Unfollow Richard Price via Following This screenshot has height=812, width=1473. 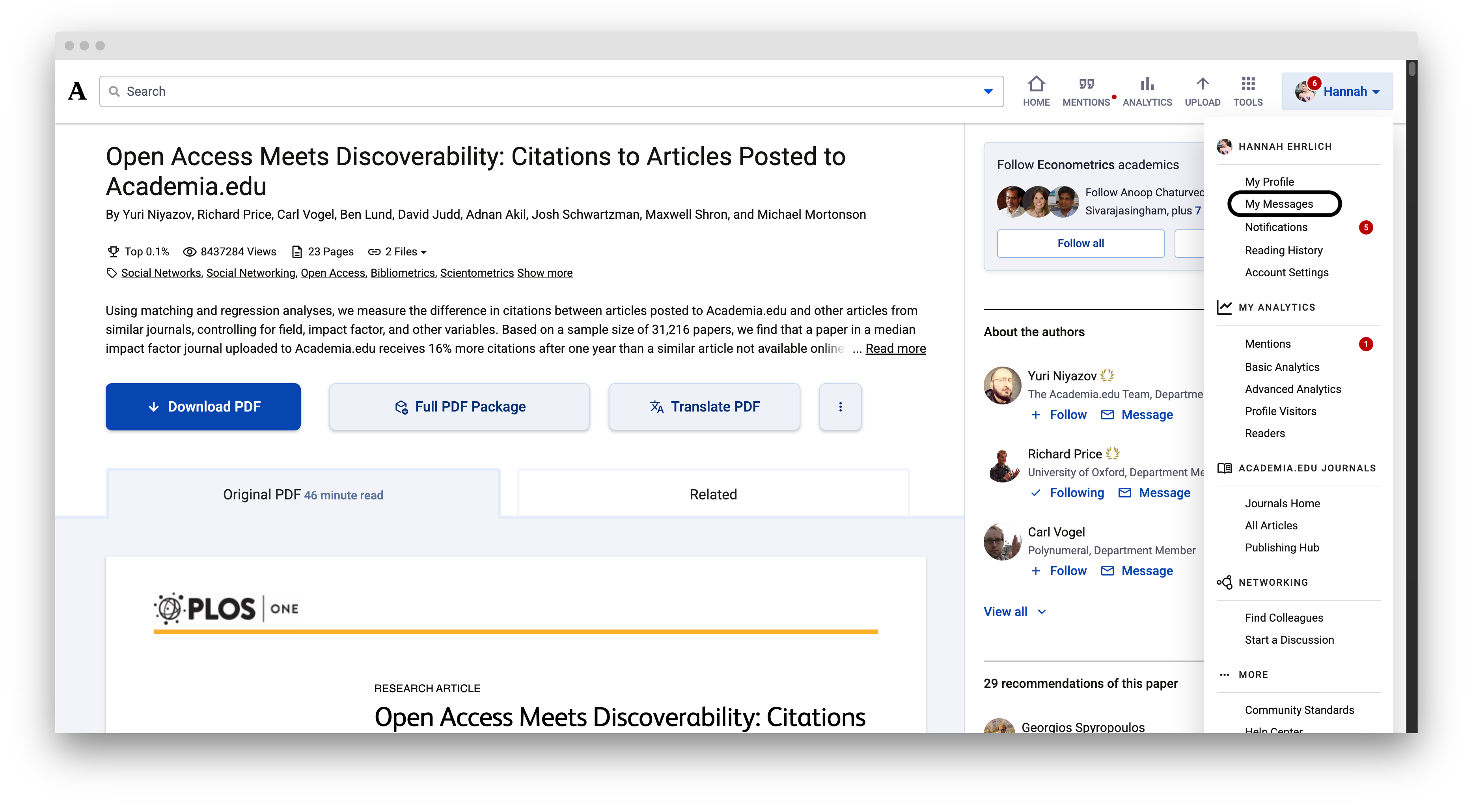1067,492
